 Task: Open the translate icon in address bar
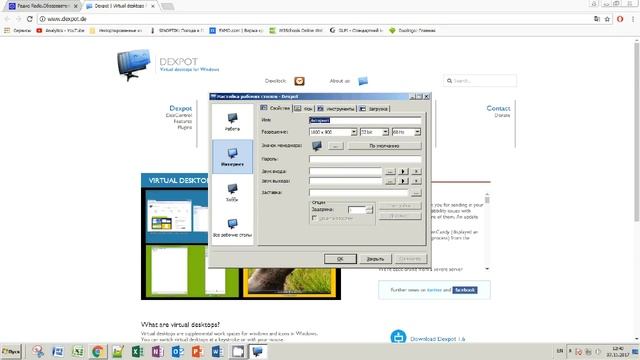tap(597, 19)
